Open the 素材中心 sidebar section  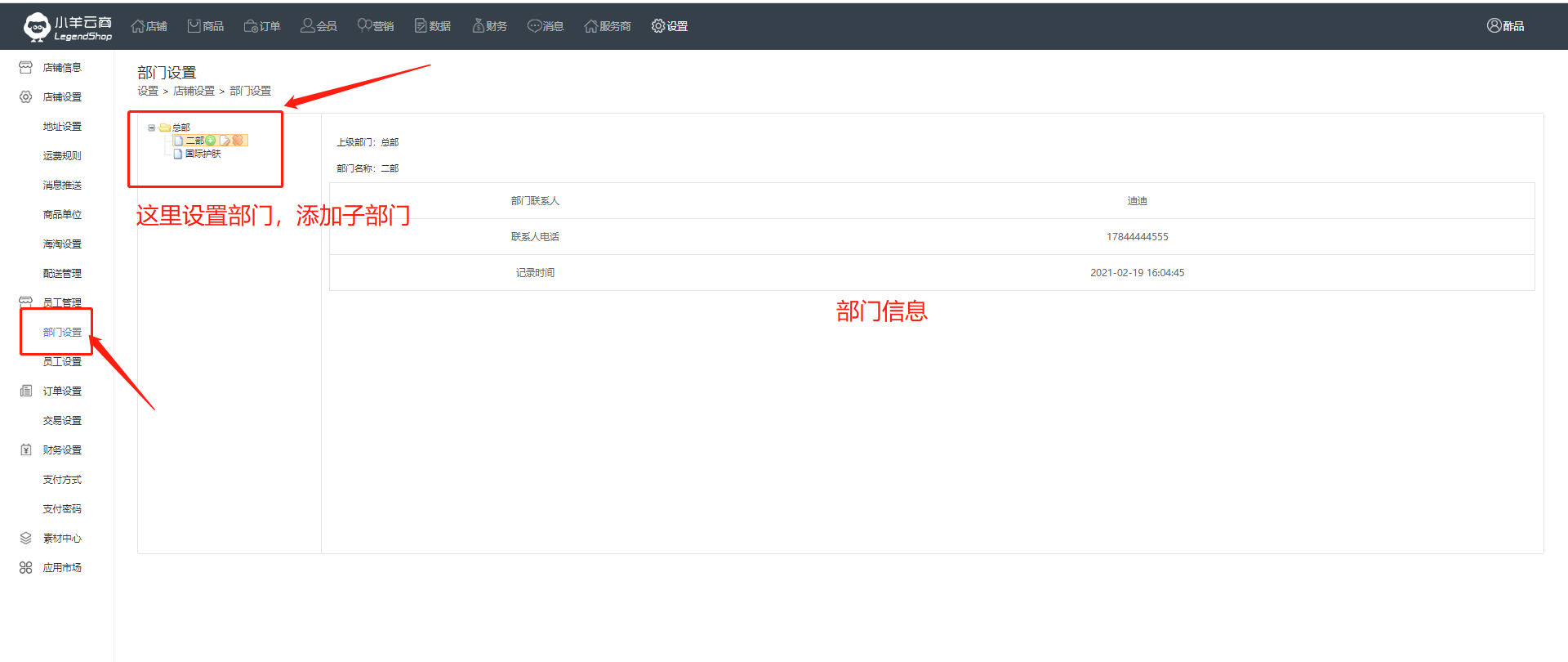[x=62, y=539]
